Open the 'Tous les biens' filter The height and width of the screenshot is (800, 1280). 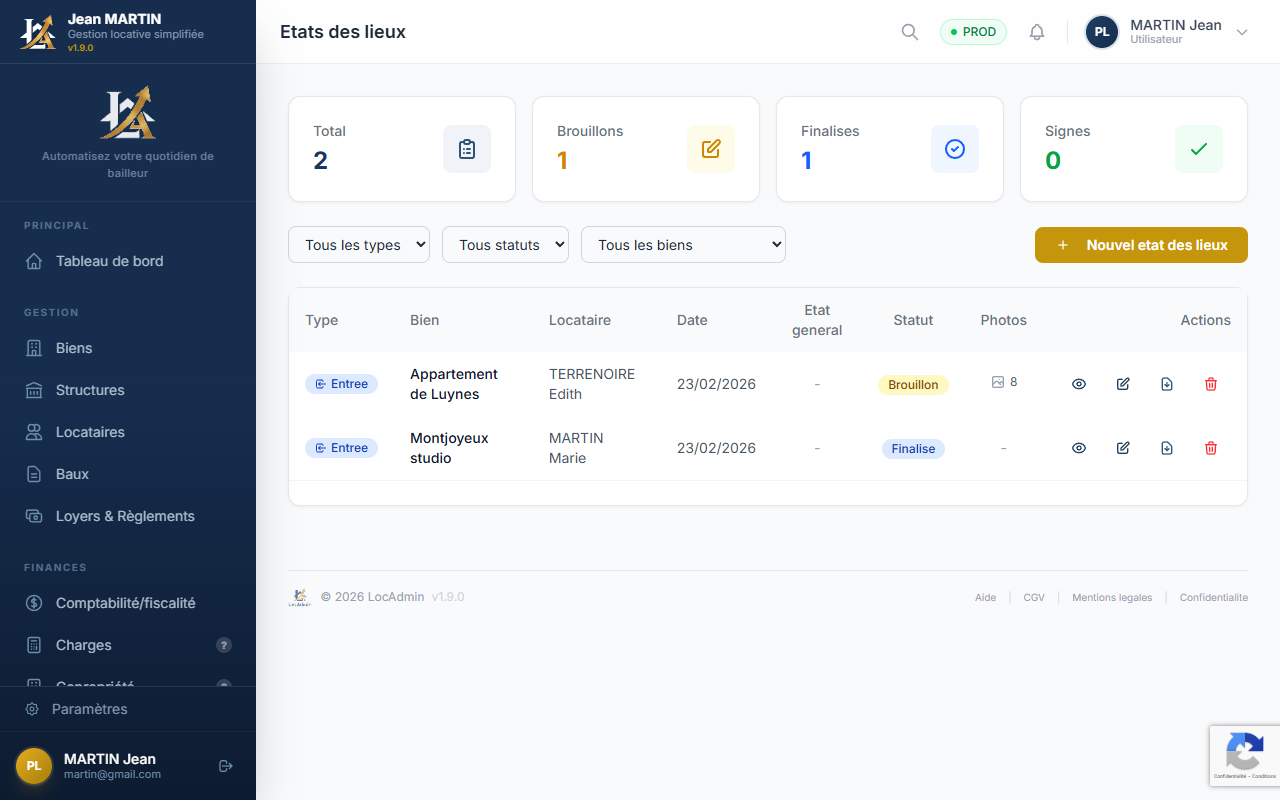pos(683,245)
